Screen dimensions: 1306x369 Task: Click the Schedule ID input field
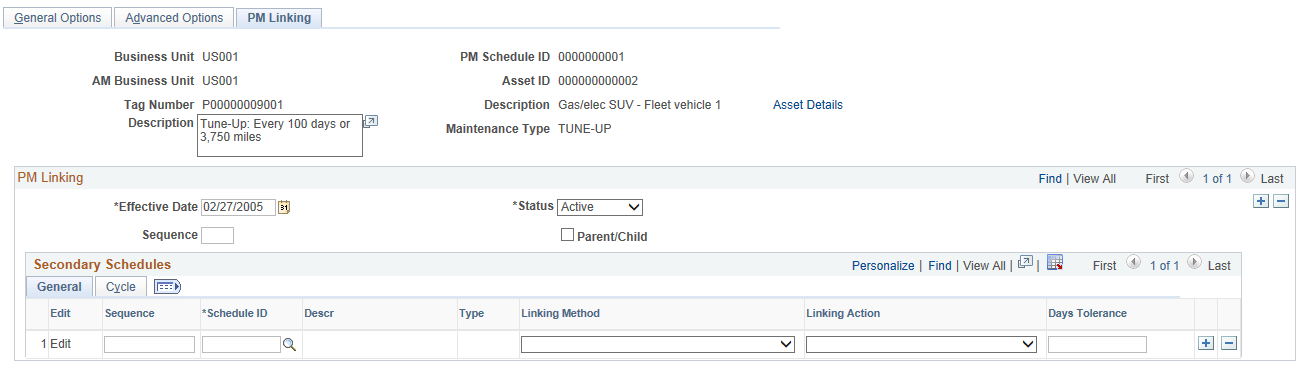(x=241, y=344)
